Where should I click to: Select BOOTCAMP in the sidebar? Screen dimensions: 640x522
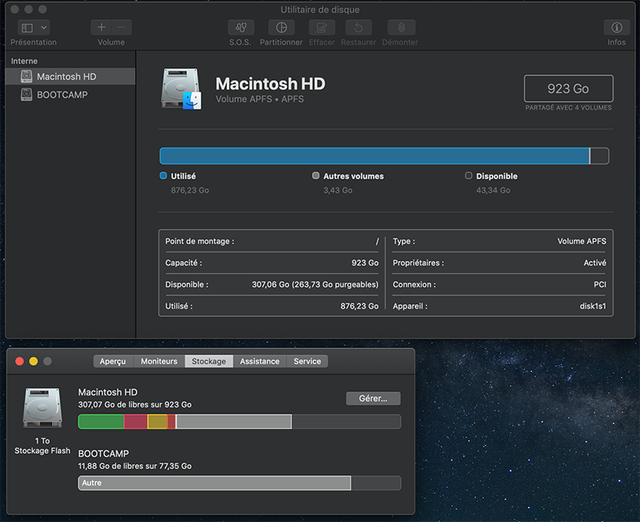(70, 95)
